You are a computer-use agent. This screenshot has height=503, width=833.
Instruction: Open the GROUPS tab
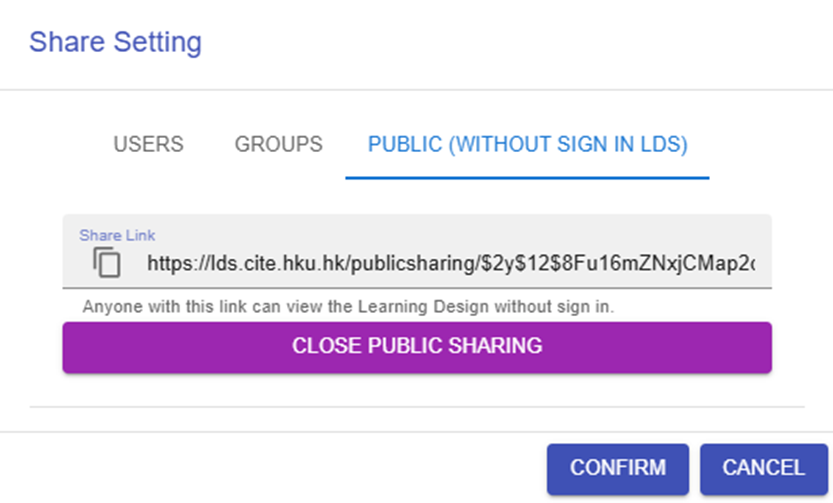[278, 144]
